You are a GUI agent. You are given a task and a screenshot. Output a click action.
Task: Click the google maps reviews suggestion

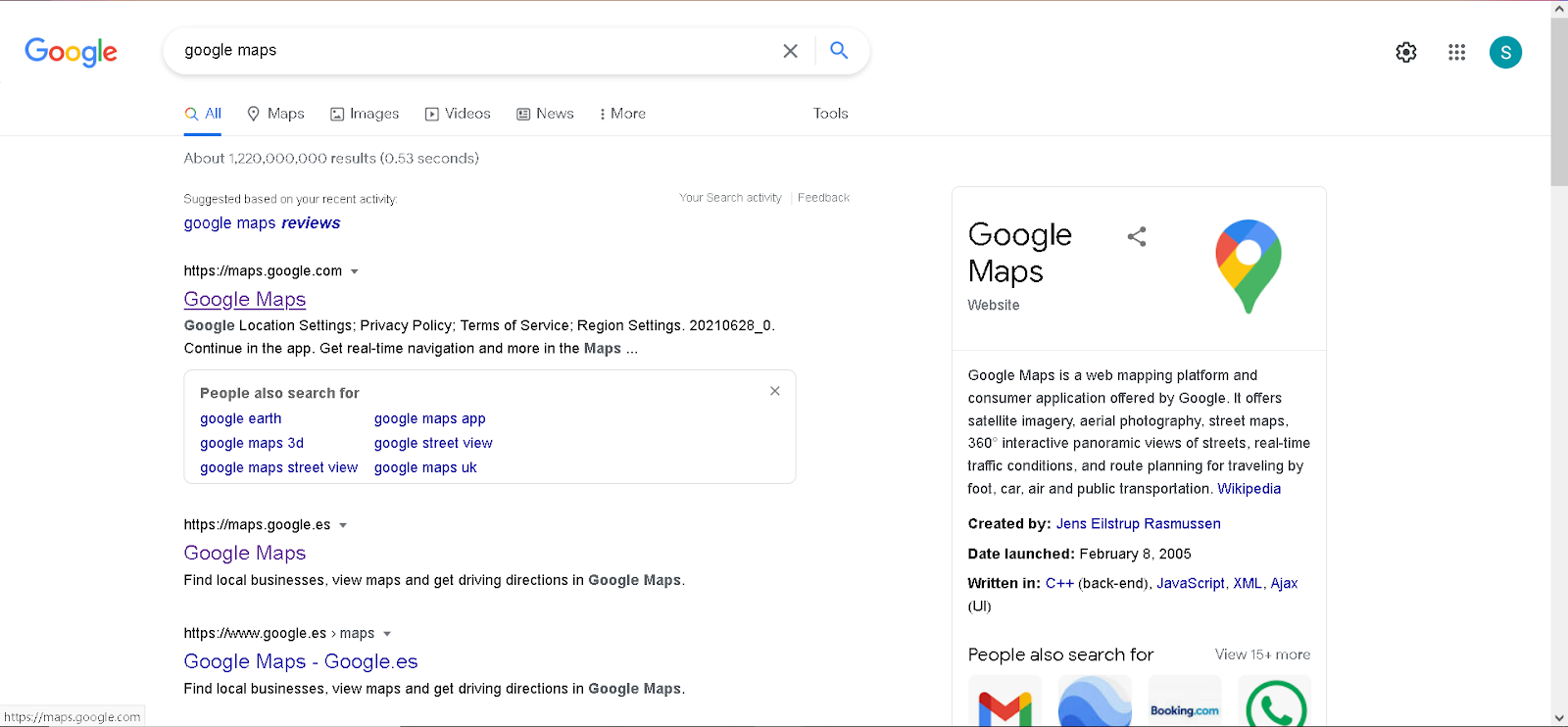click(x=262, y=223)
